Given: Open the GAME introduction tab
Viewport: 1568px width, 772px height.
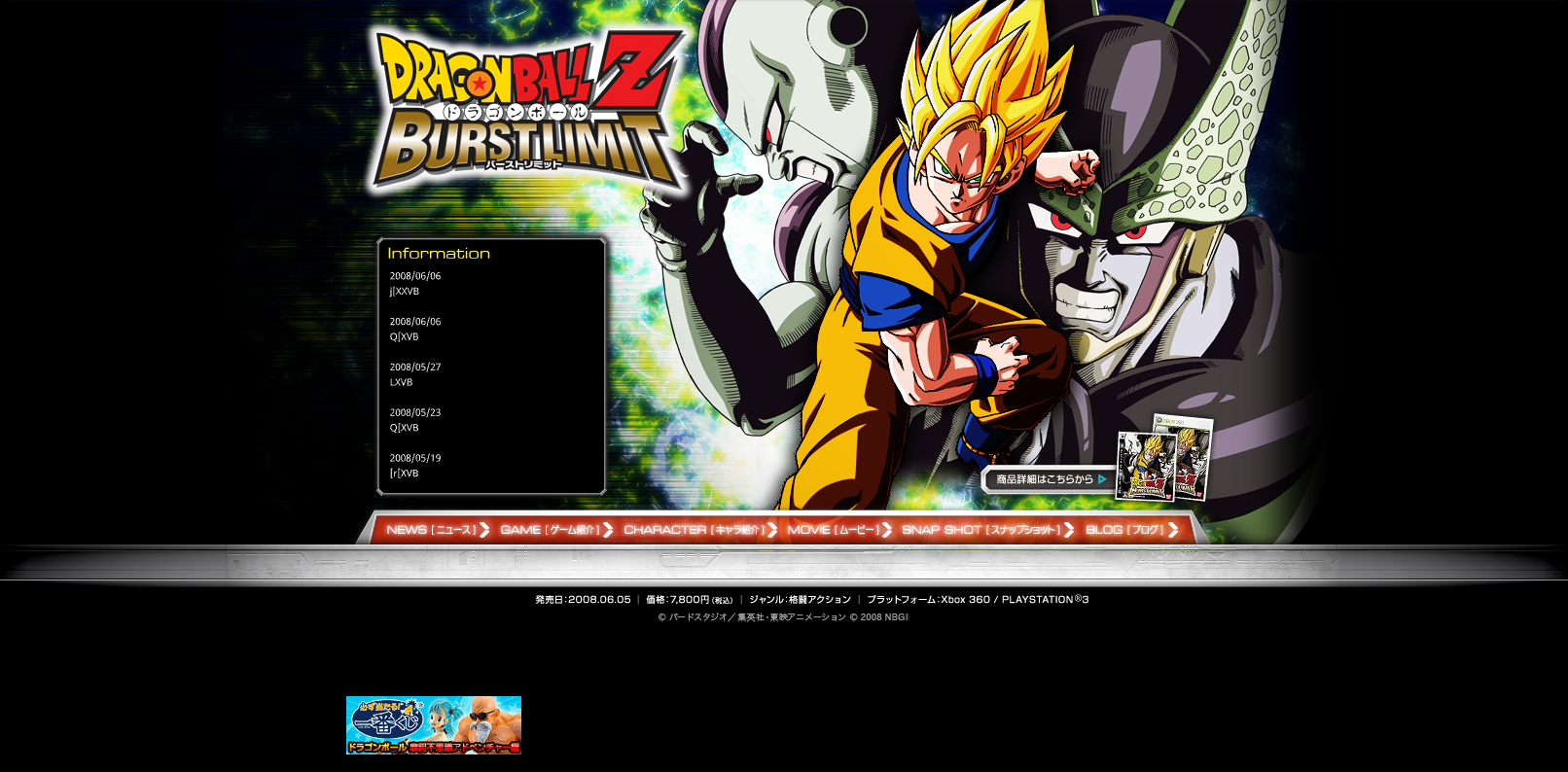Looking at the screenshot, I should coord(555,530).
